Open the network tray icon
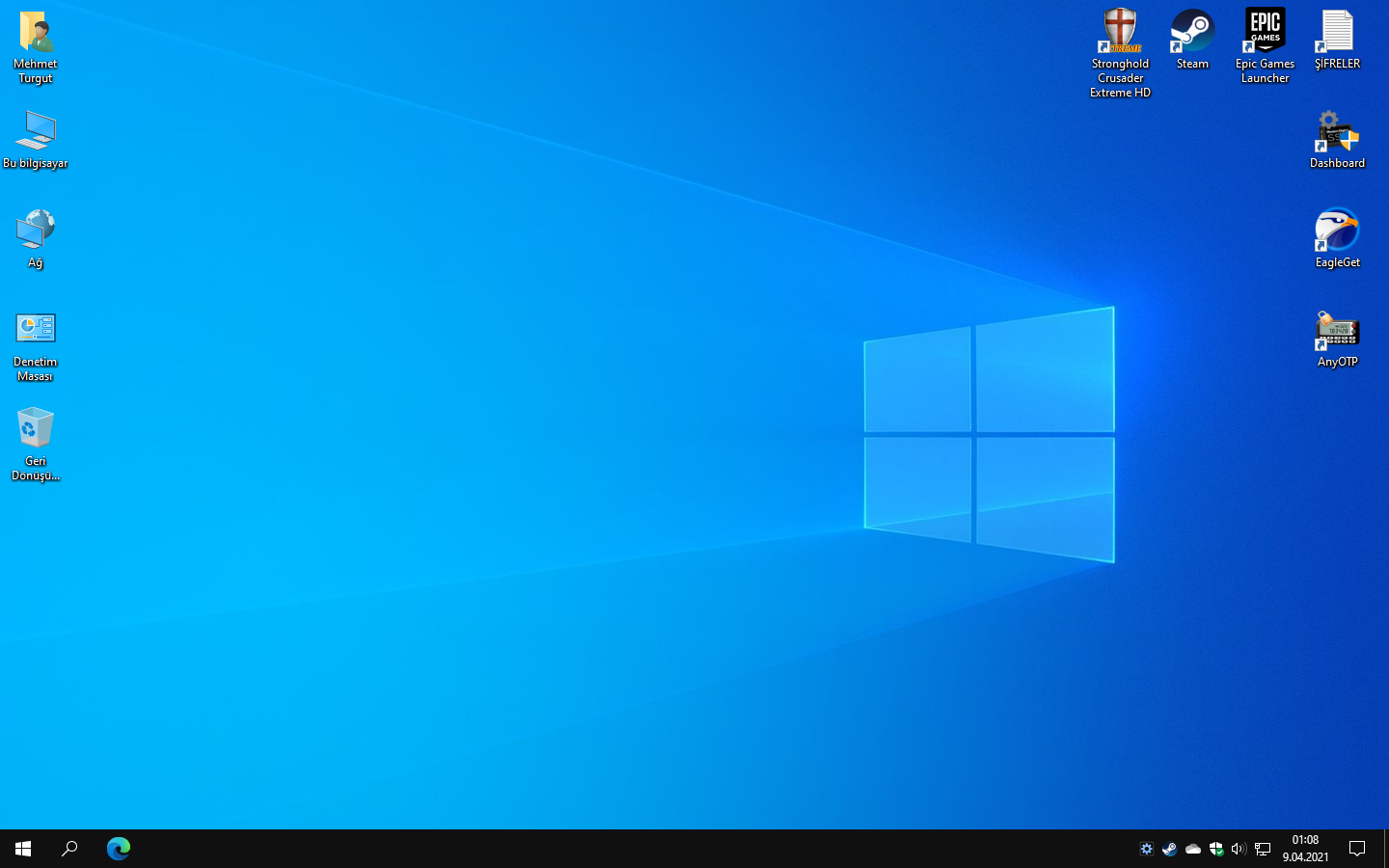This screenshot has height=868, width=1389. coord(1262,849)
